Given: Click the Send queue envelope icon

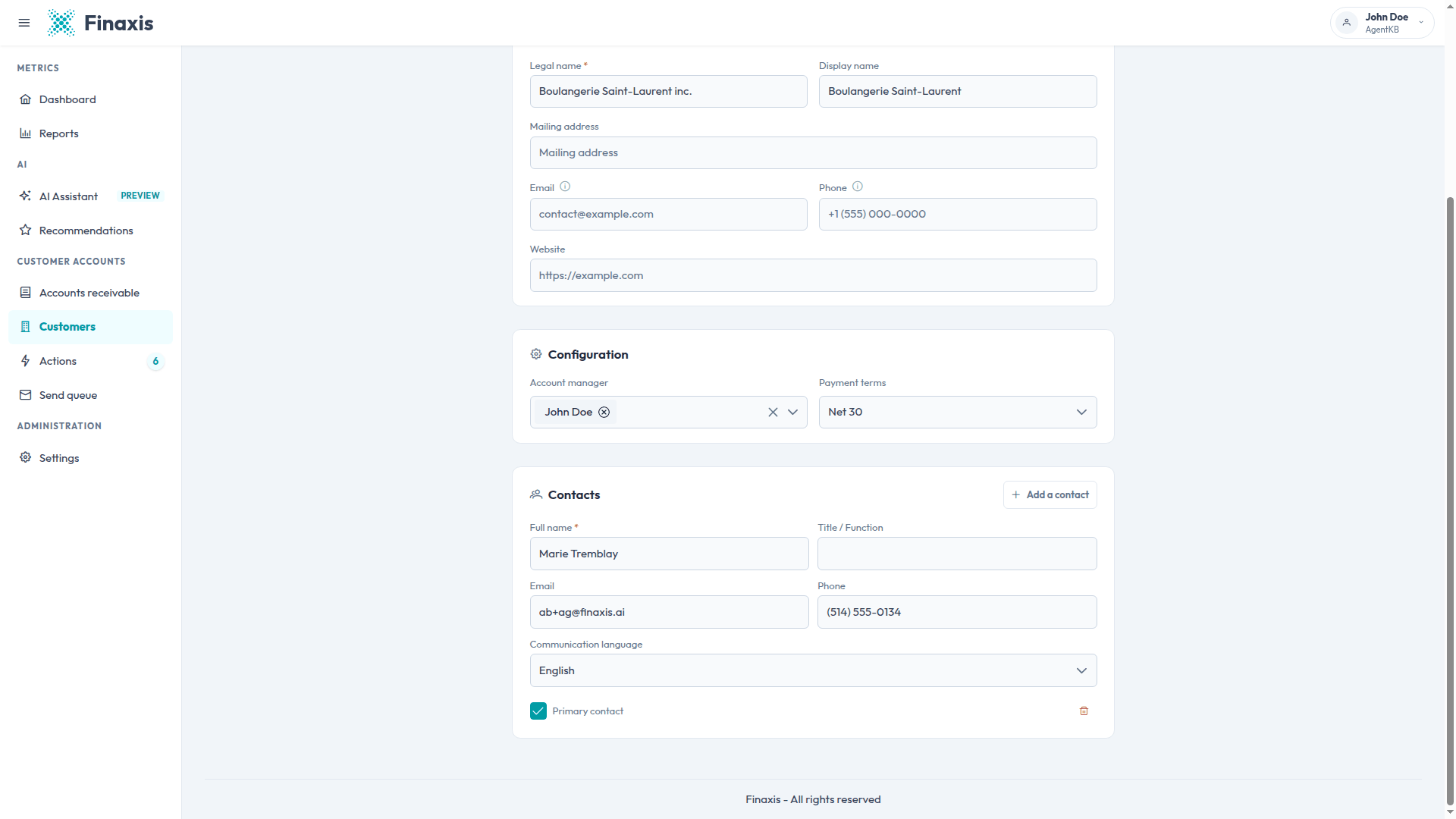Looking at the screenshot, I should (x=26, y=395).
